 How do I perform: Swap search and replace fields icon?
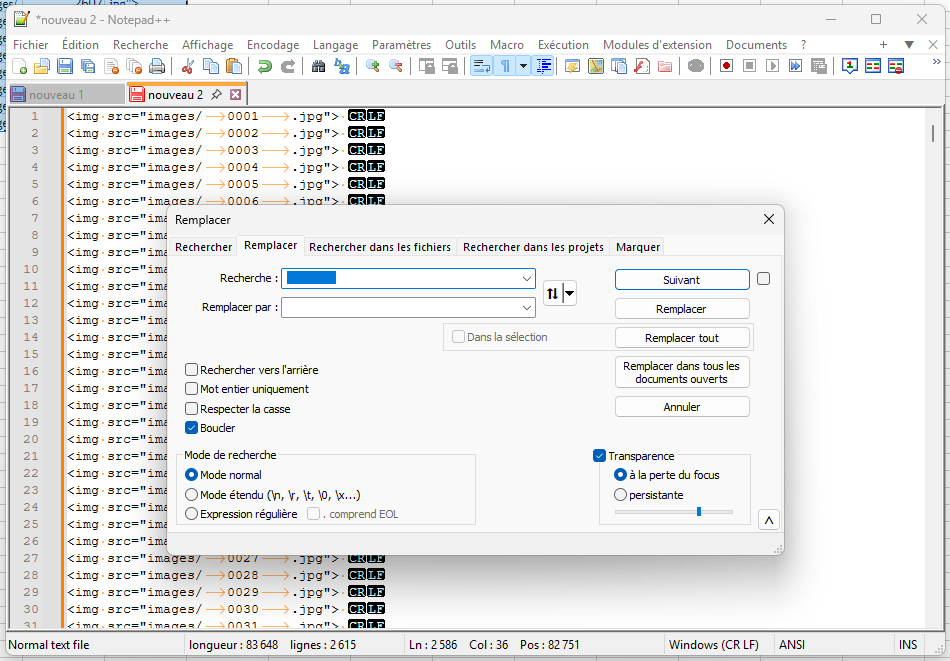tap(553, 293)
